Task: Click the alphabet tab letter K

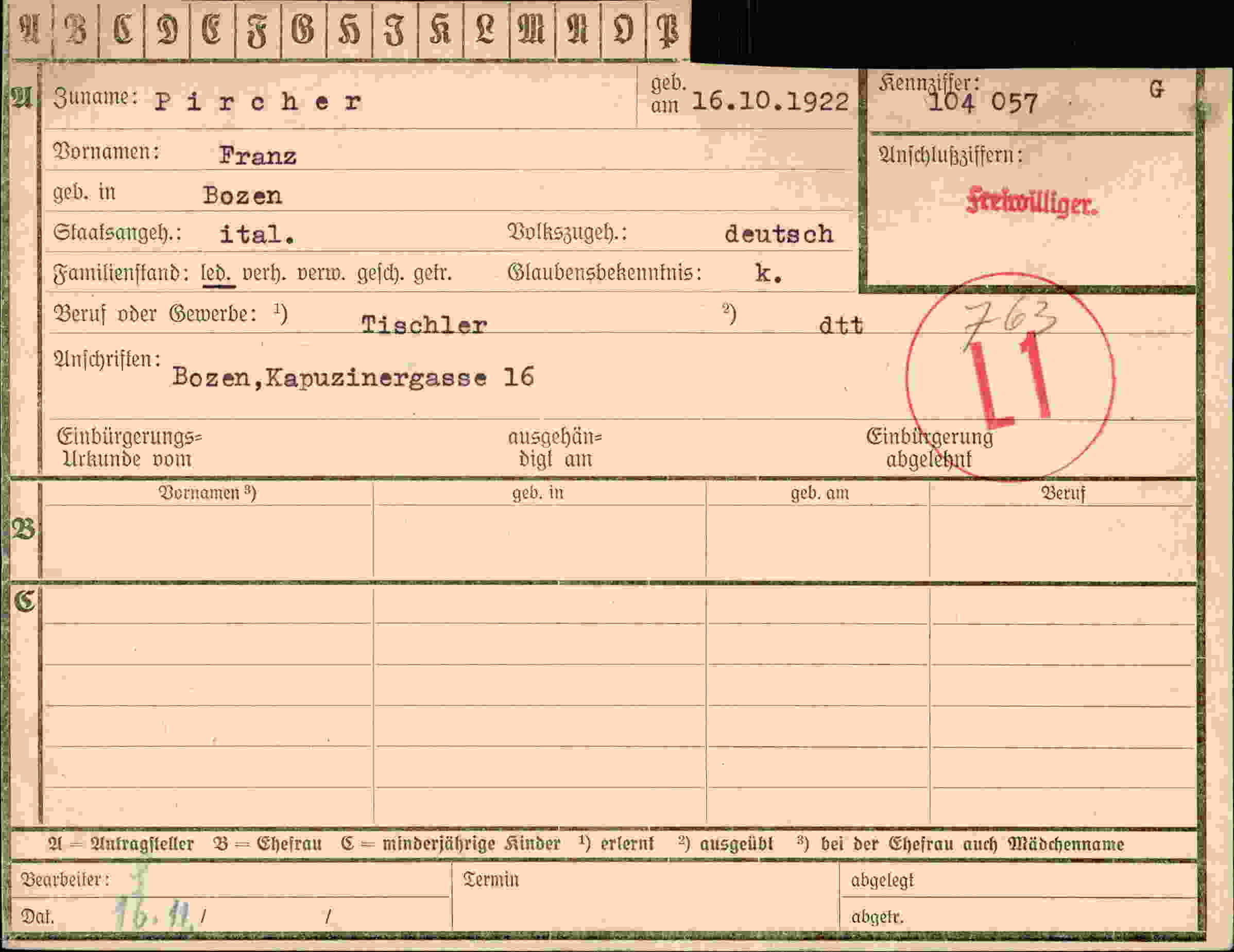Action: [x=441, y=29]
